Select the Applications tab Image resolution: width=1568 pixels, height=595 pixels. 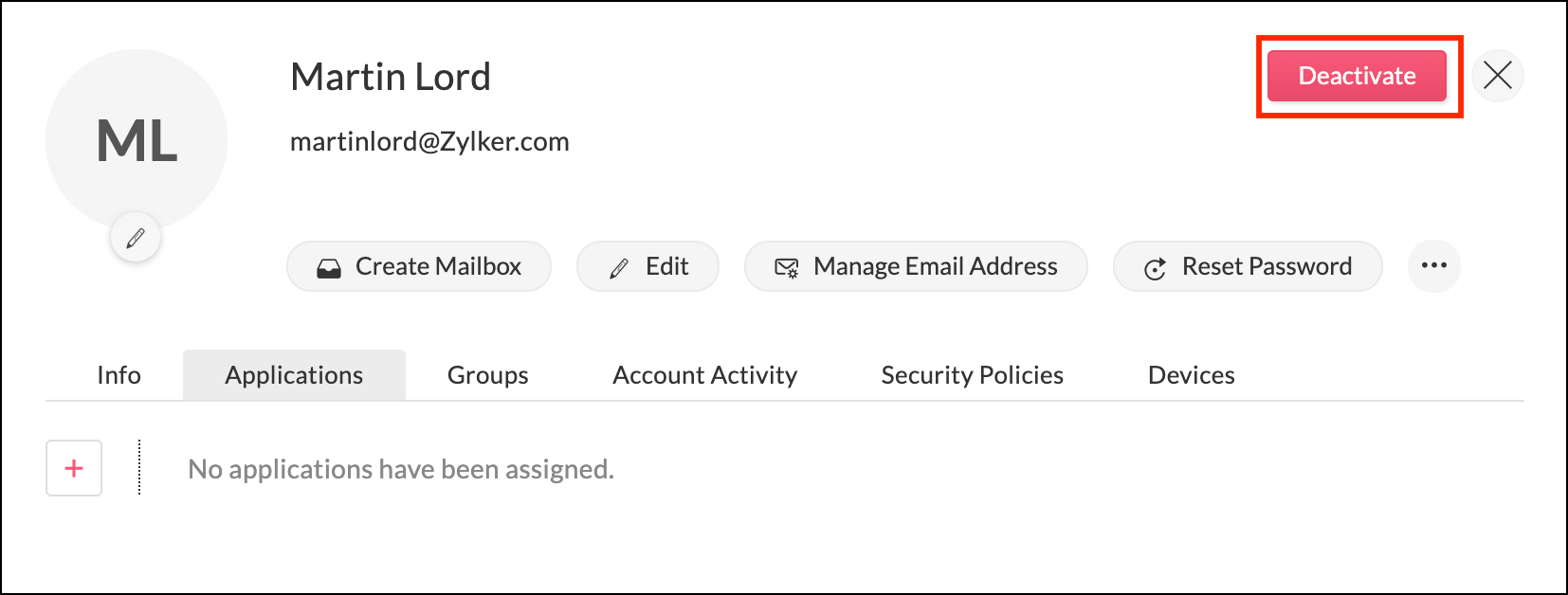pyautogui.click(x=294, y=375)
